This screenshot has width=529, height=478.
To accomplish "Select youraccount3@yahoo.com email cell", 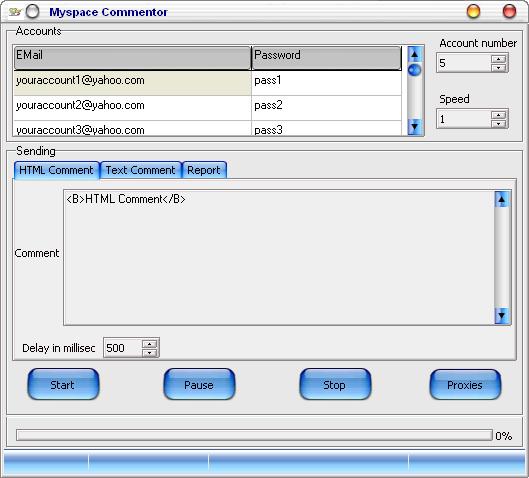I will [133, 129].
